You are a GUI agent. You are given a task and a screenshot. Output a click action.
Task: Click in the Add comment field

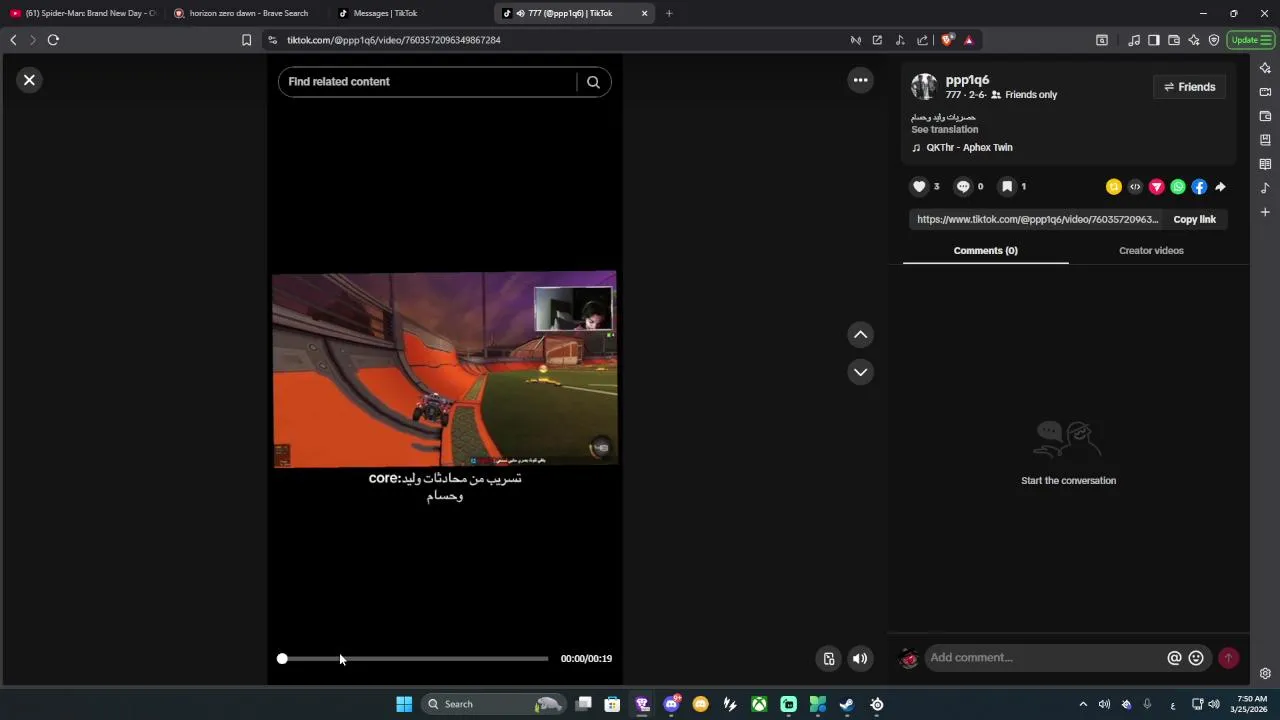[1044, 658]
